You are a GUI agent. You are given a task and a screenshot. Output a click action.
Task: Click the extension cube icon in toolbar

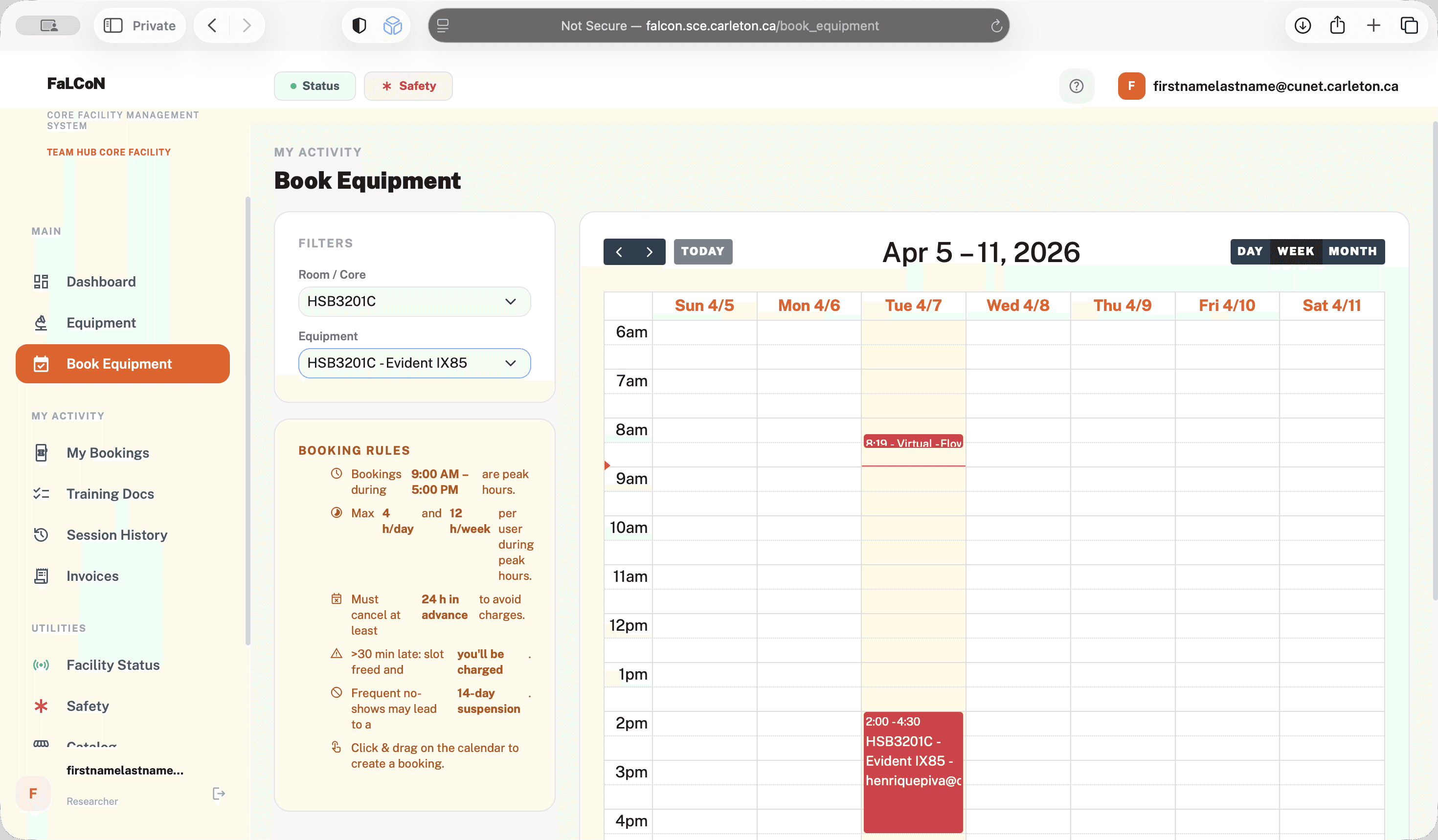(x=393, y=25)
